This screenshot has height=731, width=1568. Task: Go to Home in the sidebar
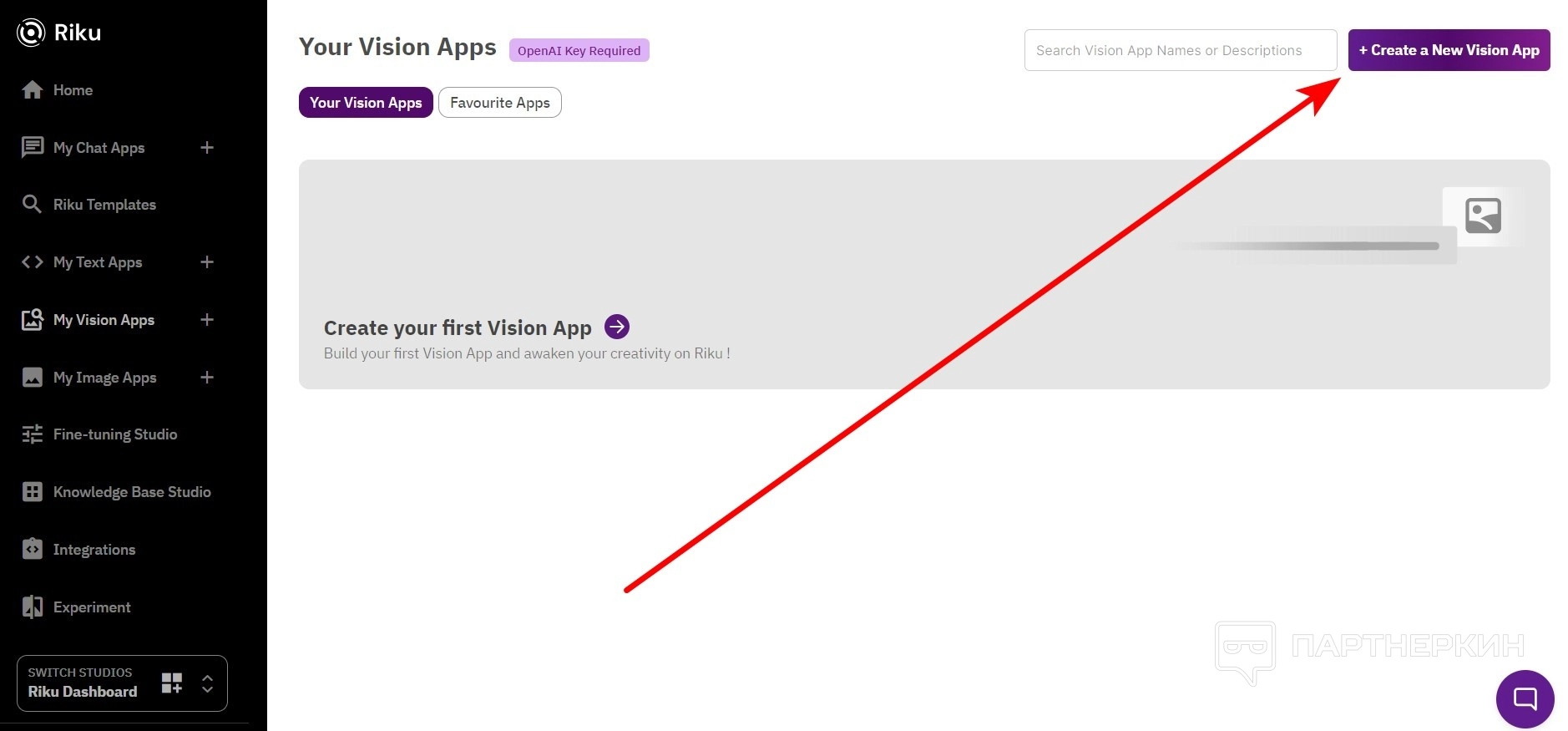pos(73,90)
